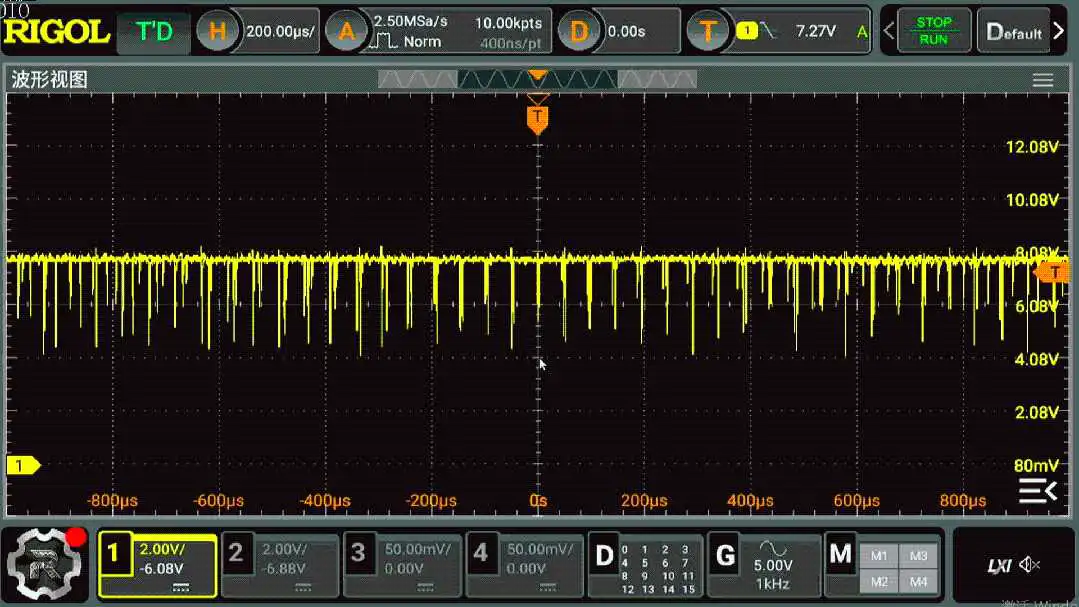Select the channel 1 ground level marker
The height and width of the screenshot is (607, 1079).
23,466
